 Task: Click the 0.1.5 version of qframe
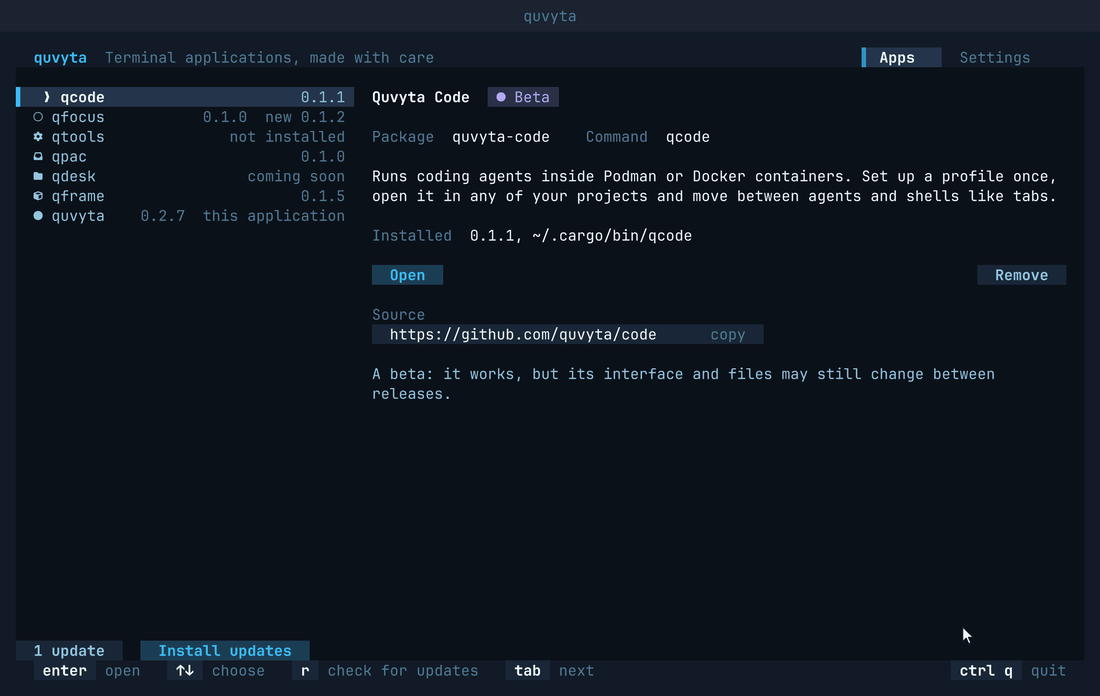pos(323,196)
